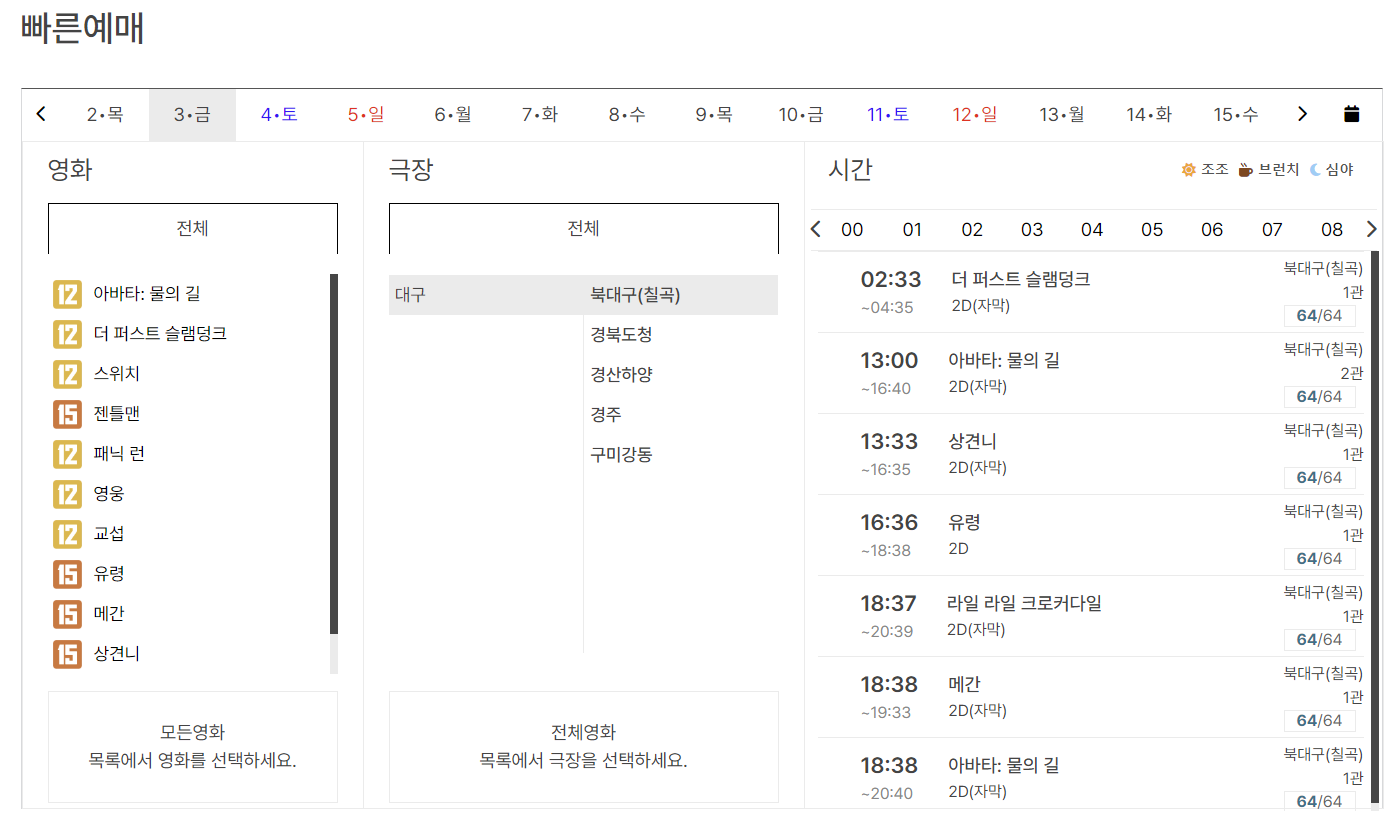Click 12 rating icon beside 아바타: 물의 길
The height and width of the screenshot is (832, 1387).
point(67,294)
